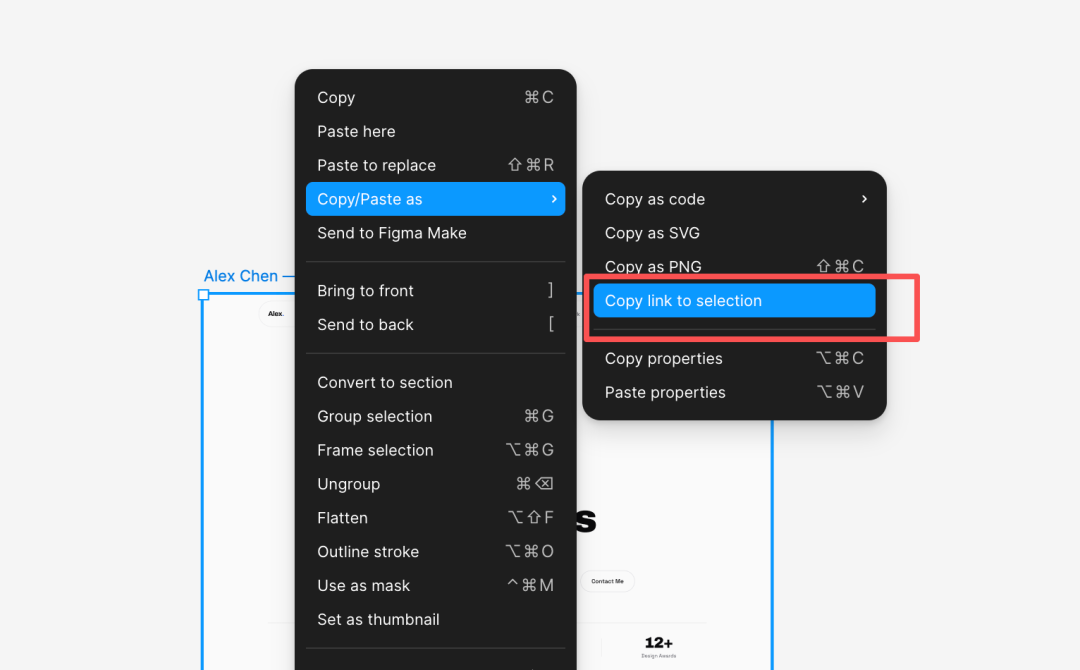The height and width of the screenshot is (670, 1080).
Task: Choose Ungroup in the menu
Action: [x=435, y=484]
